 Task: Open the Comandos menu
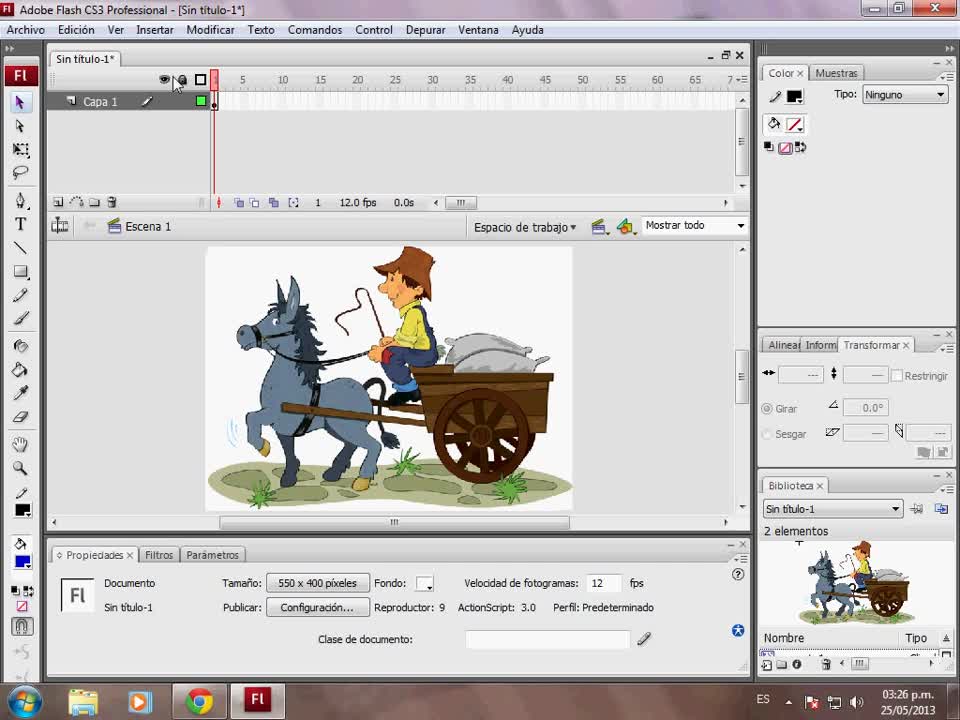315,30
